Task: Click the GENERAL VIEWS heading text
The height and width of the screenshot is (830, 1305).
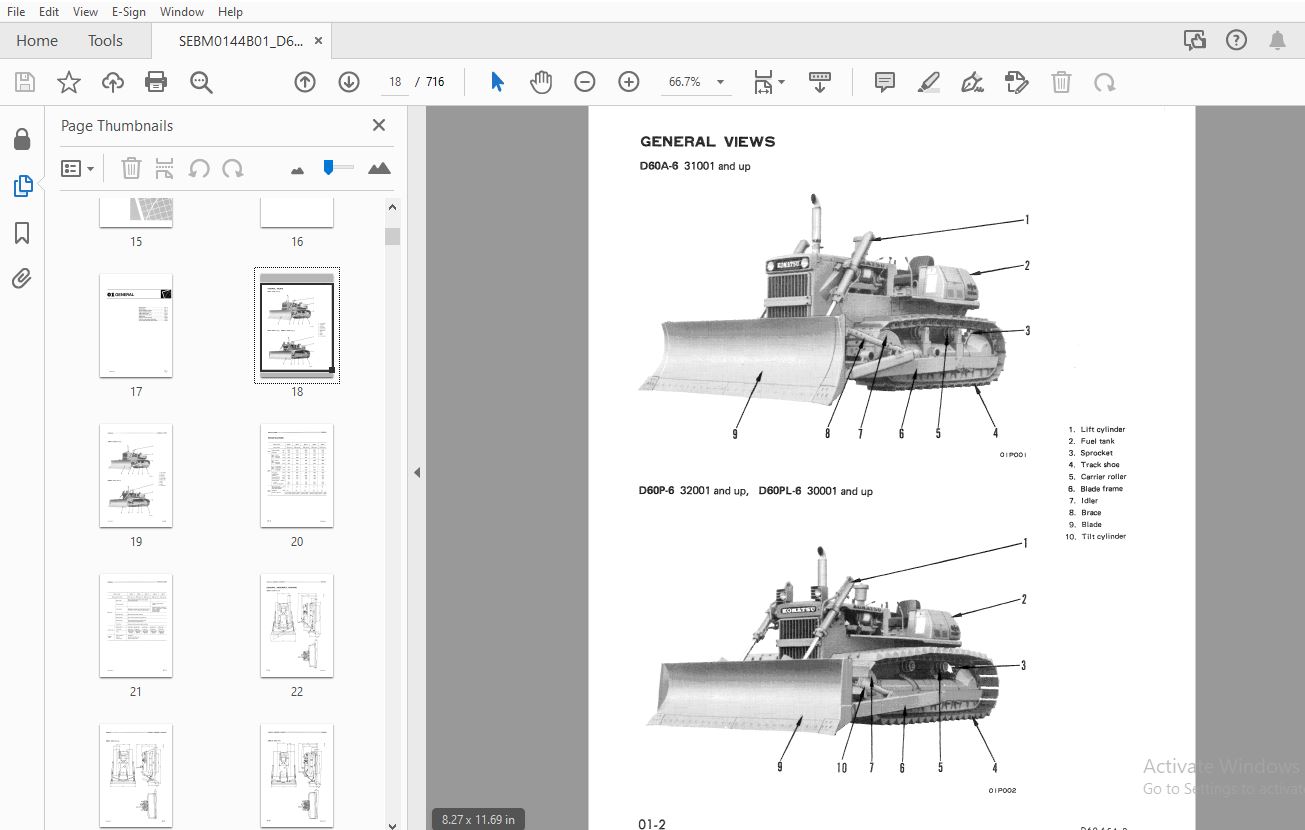Action: click(x=707, y=142)
